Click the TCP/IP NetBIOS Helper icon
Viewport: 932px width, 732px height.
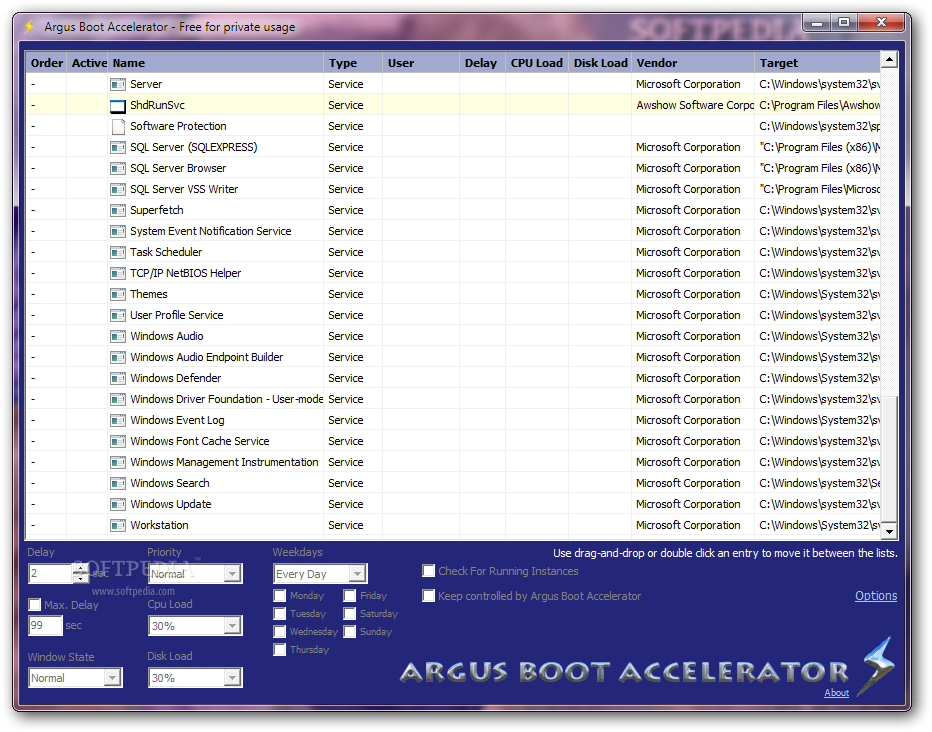118,274
